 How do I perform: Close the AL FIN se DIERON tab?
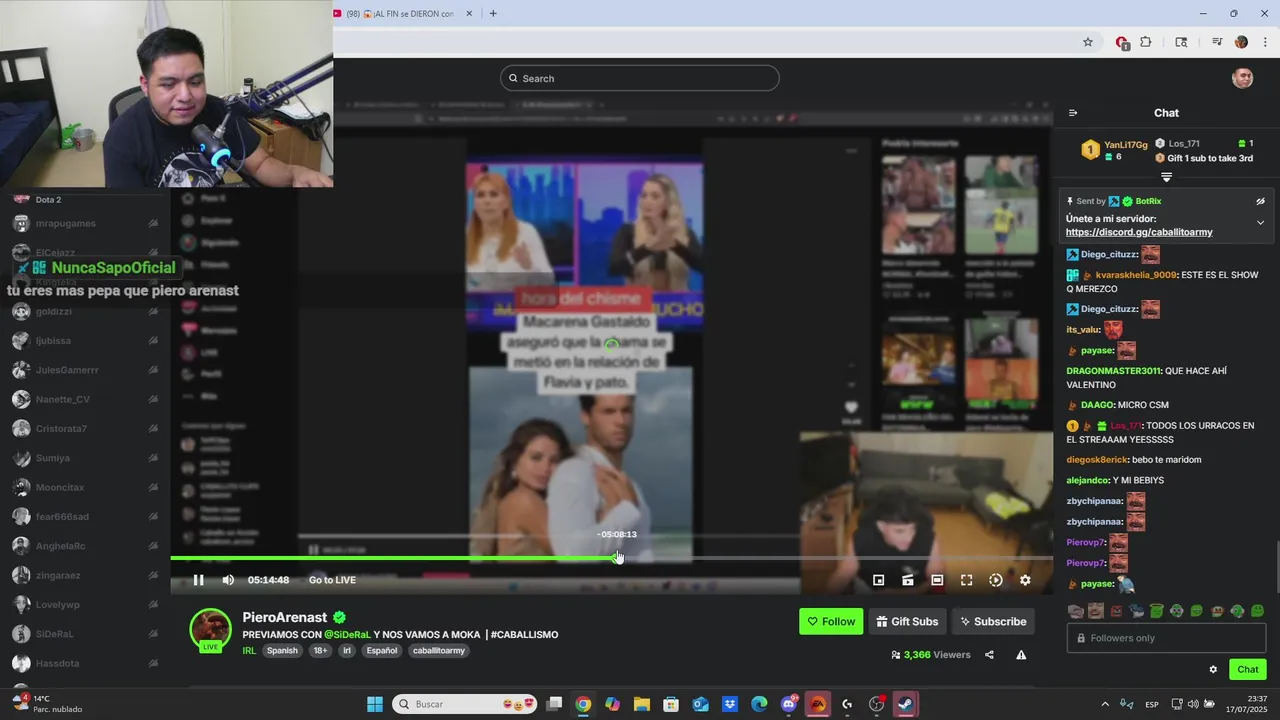point(469,13)
